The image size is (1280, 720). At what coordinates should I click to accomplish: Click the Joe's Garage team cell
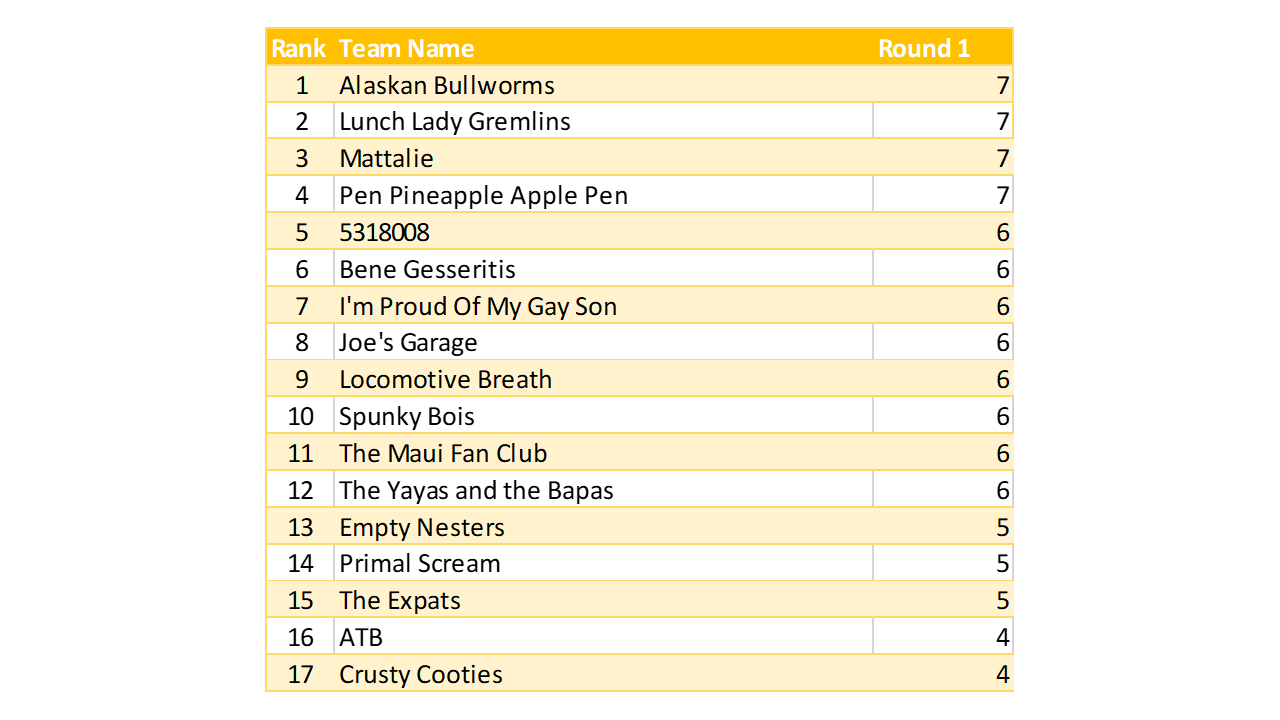(x=408, y=343)
